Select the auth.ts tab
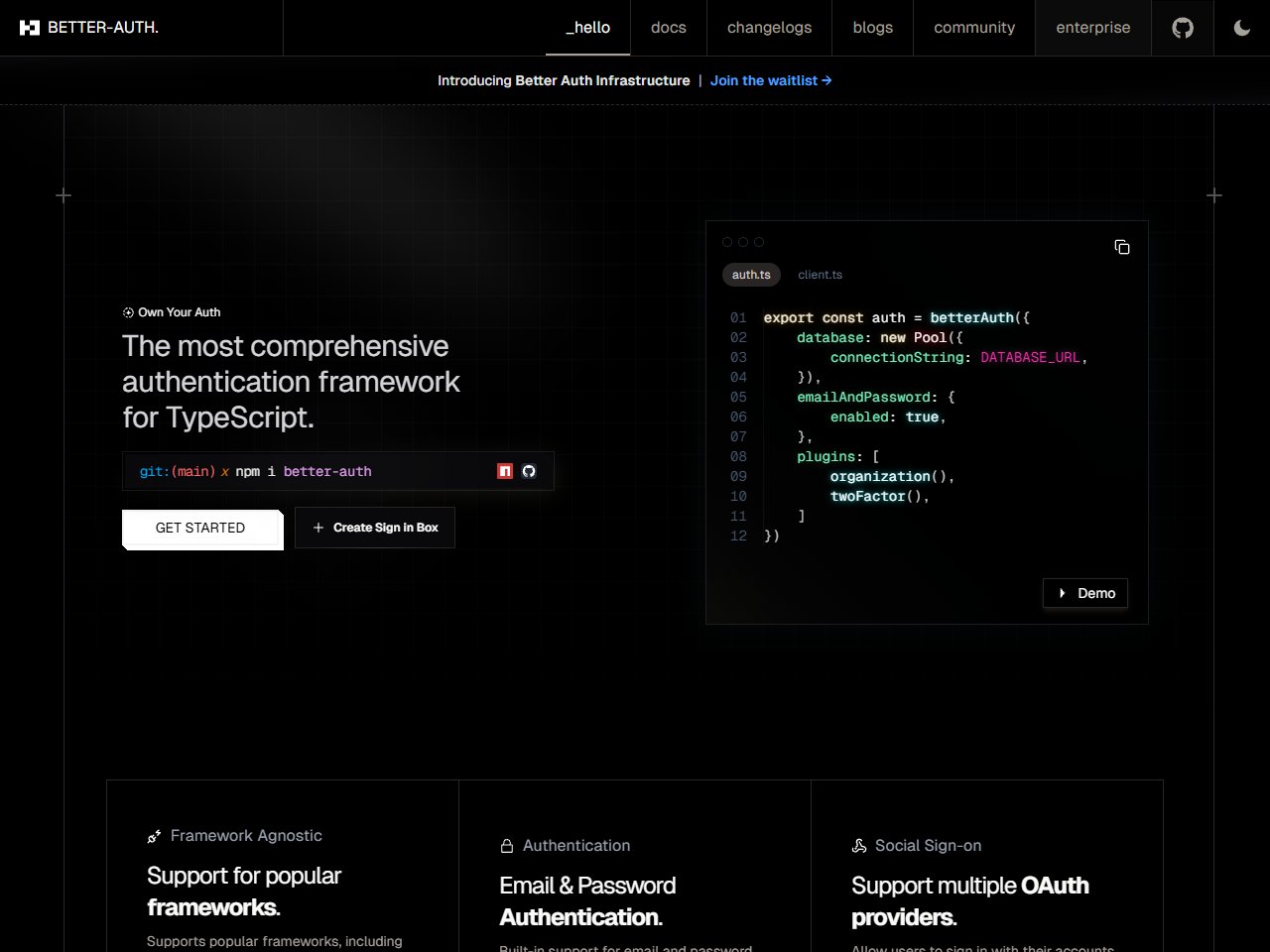 point(751,275)
